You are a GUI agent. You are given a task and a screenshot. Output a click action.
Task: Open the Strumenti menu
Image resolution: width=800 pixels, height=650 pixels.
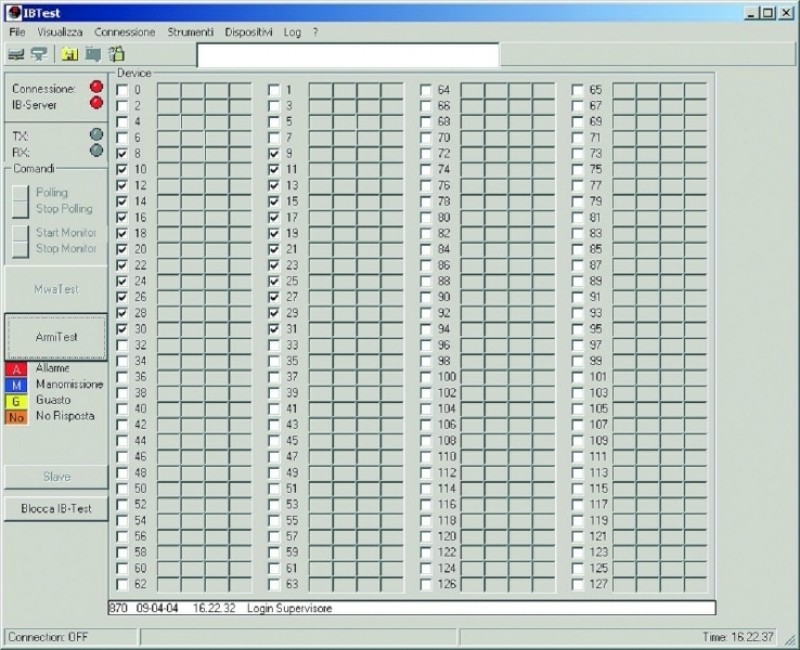click(x=190, y=31)
